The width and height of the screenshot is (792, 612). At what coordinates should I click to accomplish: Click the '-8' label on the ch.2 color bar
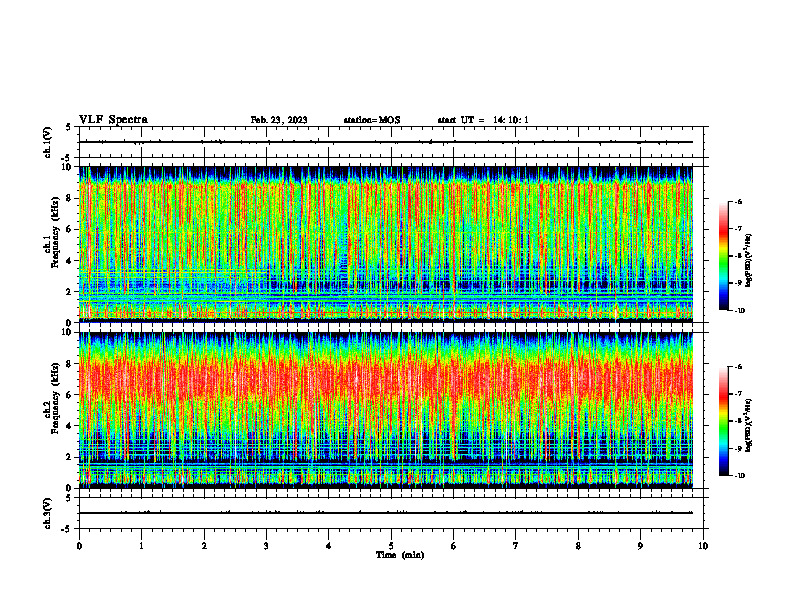click(739, 421)
